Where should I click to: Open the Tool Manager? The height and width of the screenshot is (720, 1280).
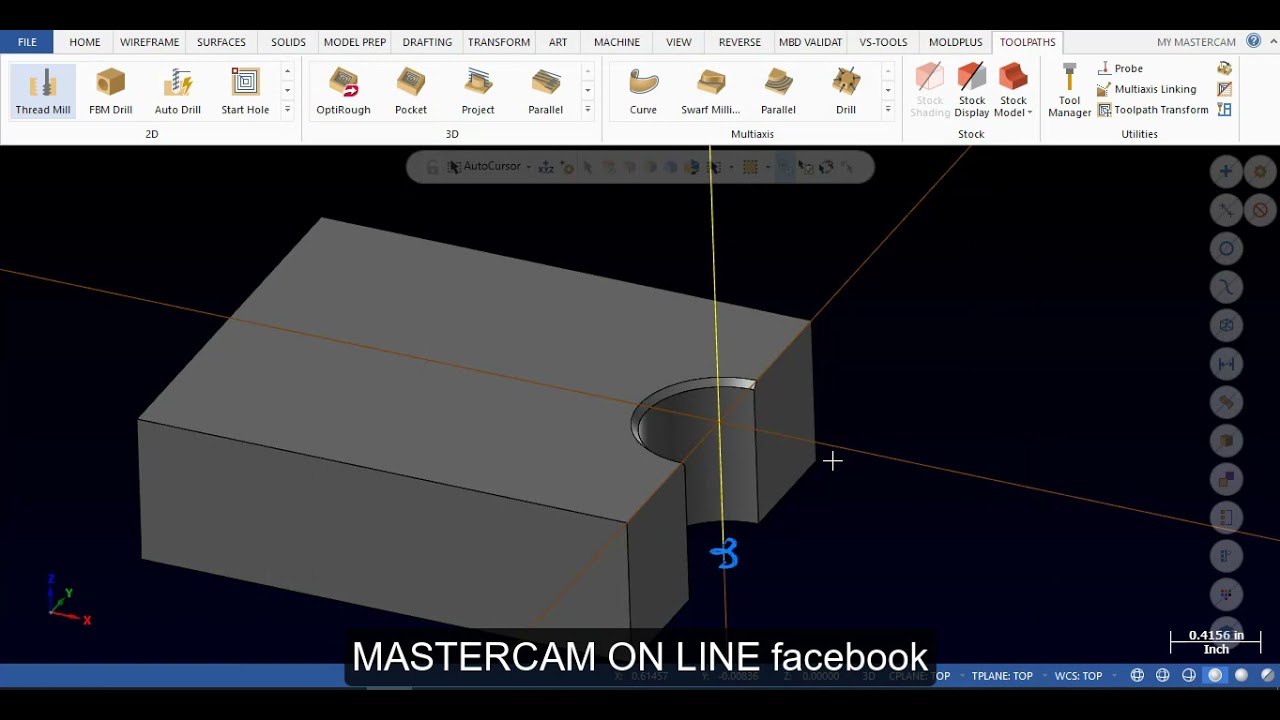(x=1069, y=91)
